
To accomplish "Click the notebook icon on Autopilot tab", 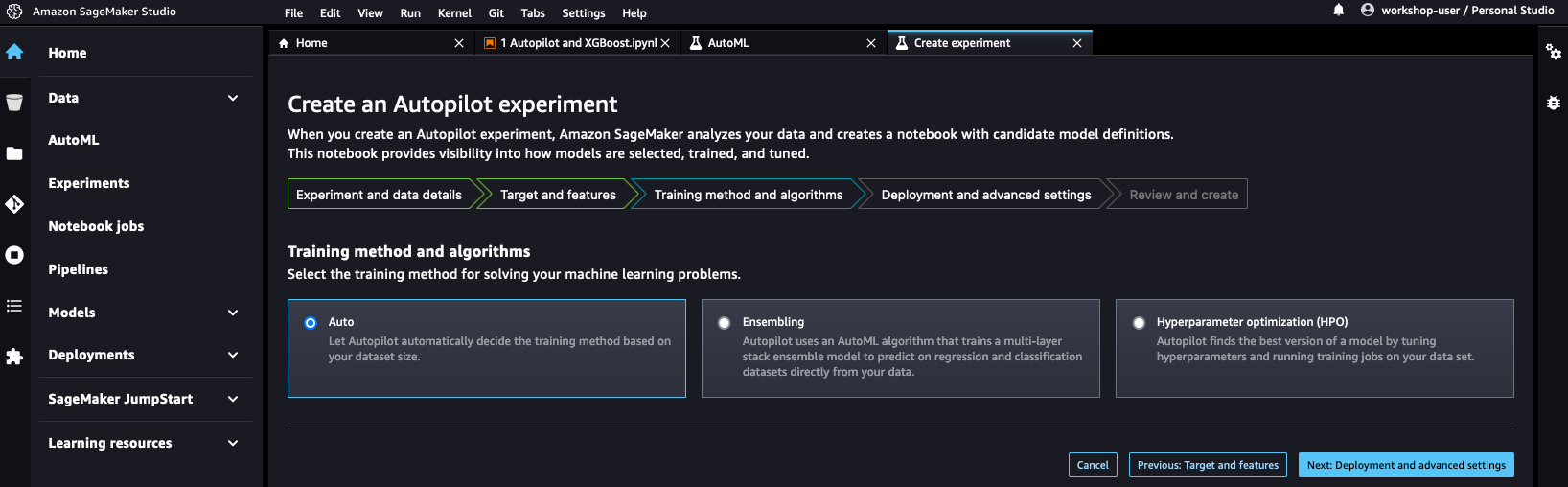I will (490, 43).
